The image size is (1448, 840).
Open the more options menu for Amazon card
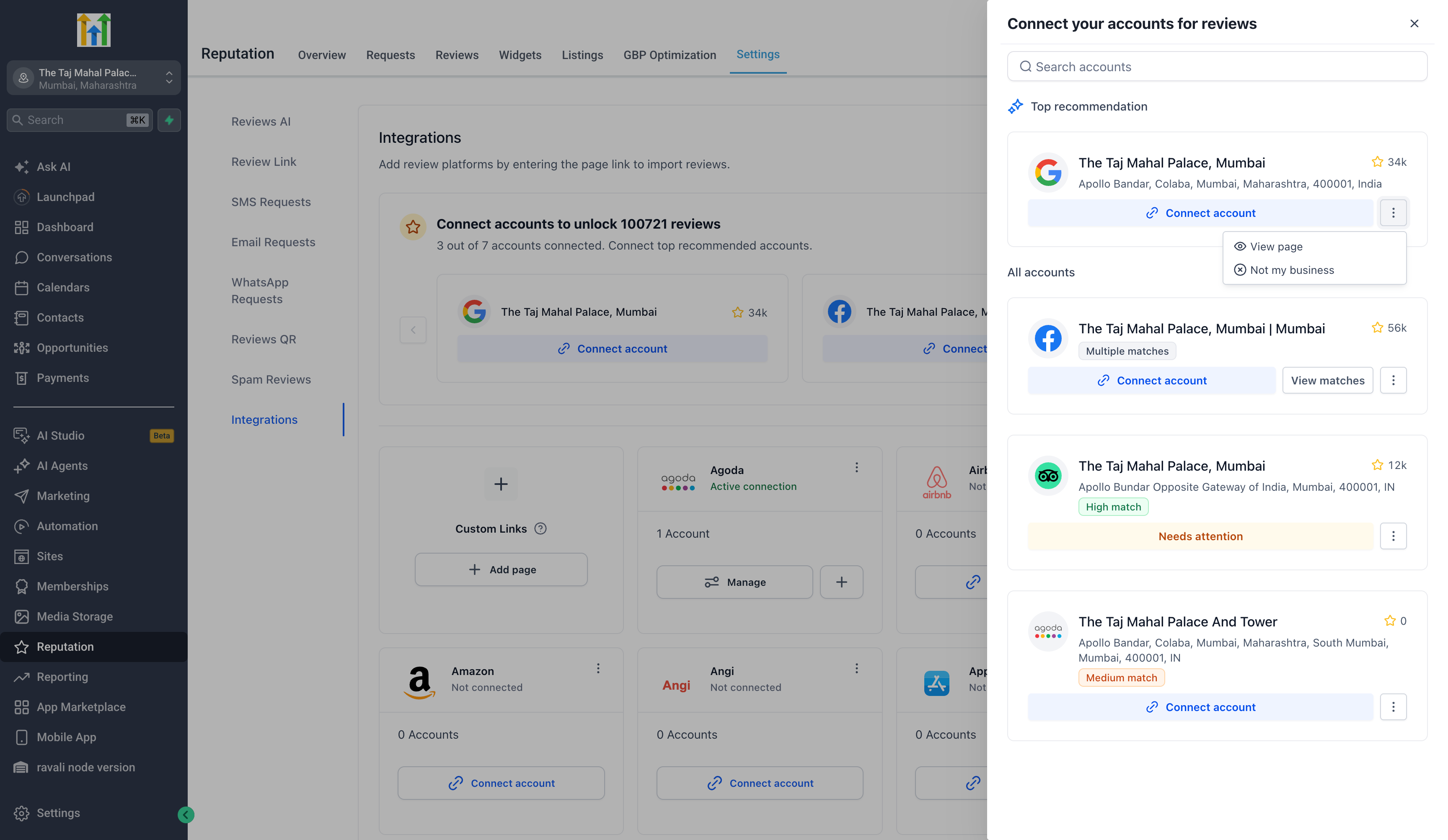click(597, 668)
